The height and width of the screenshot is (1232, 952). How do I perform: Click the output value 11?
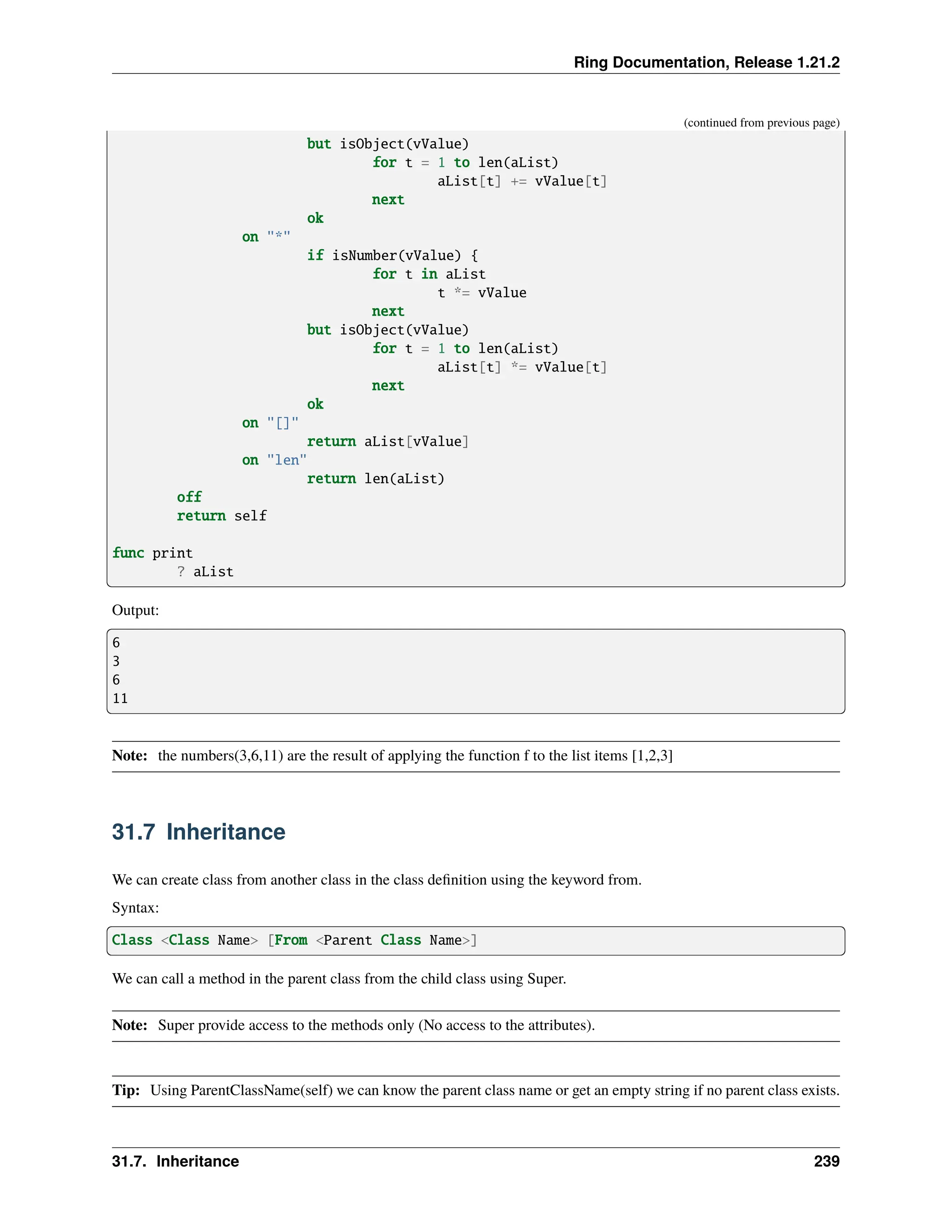(x=120, y=698)
